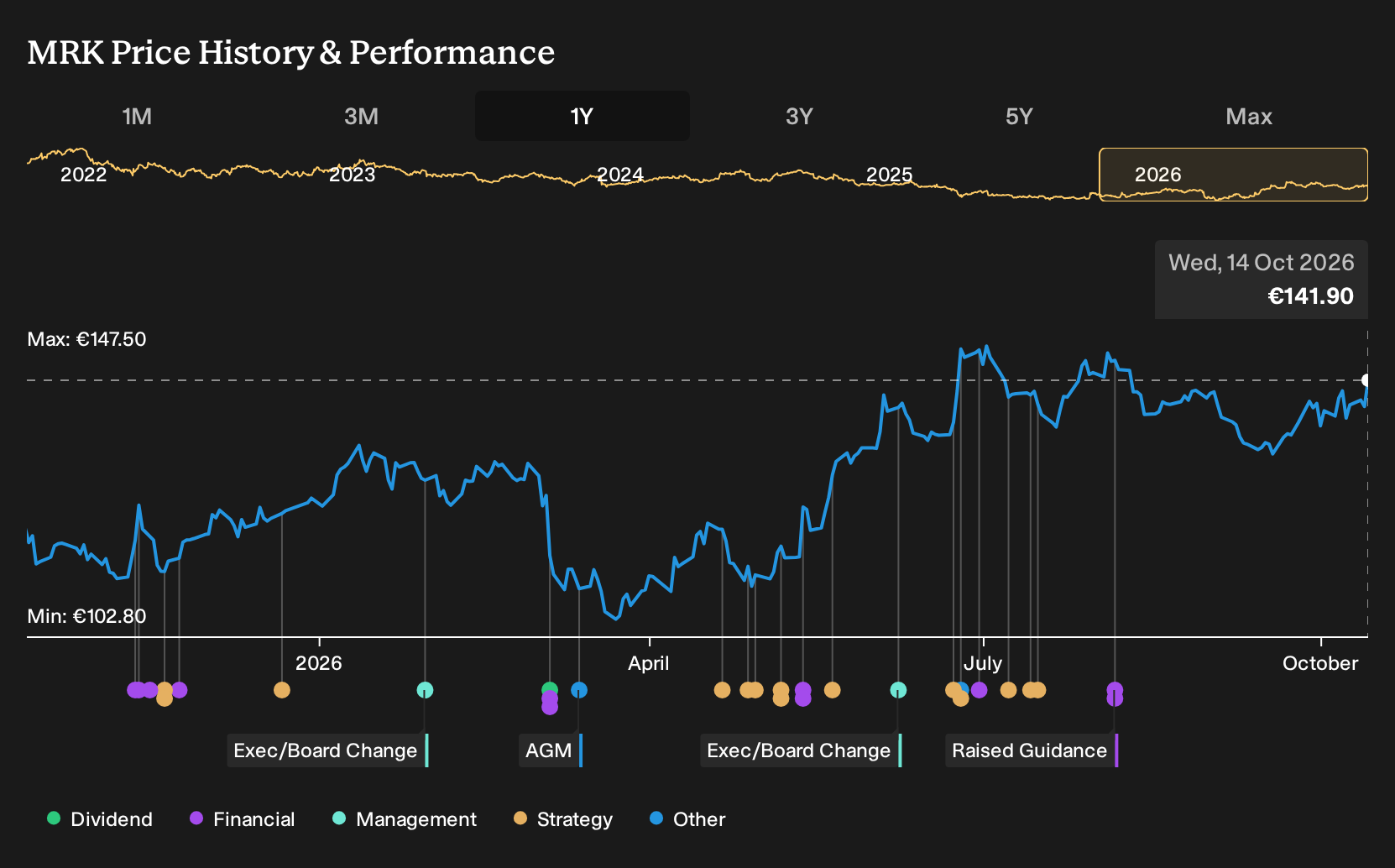
Task: Click the October axis label
Action: coord(1320,663)
